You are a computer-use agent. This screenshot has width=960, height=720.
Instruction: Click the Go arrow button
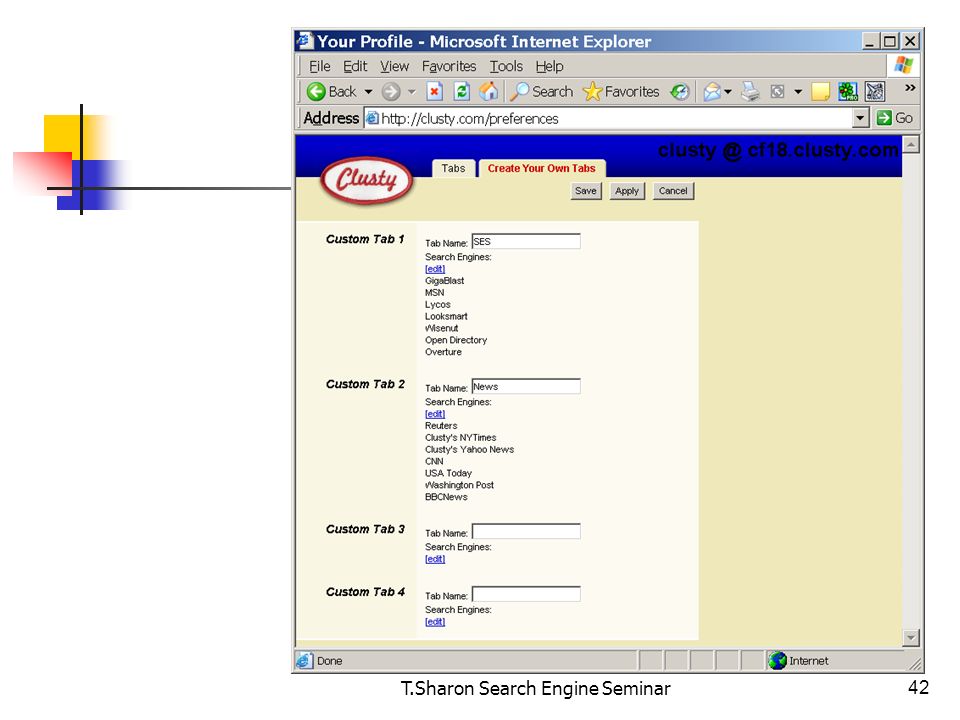pos(894,118)
